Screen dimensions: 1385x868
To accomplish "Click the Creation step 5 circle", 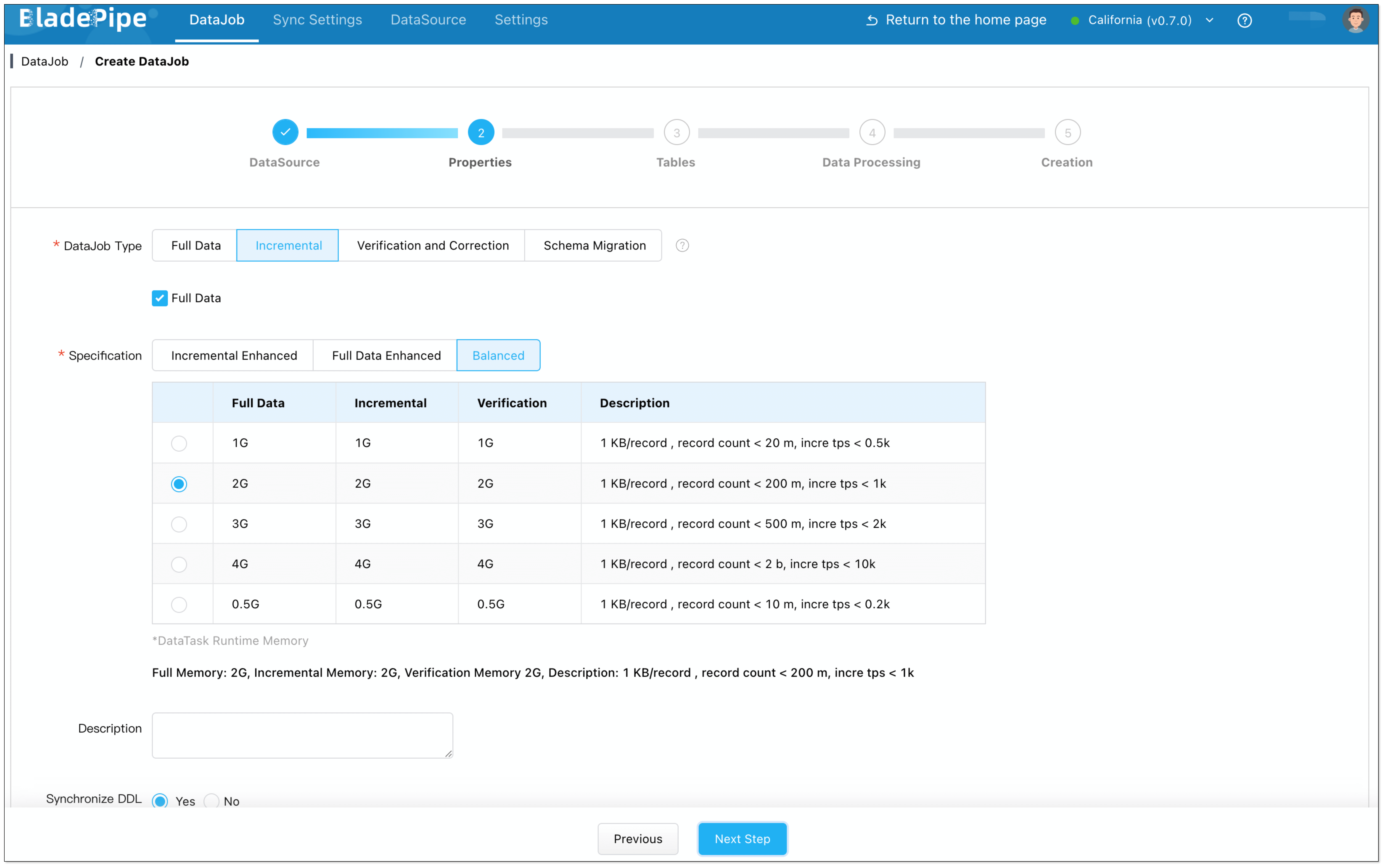I will click(x=1067, y=133).
